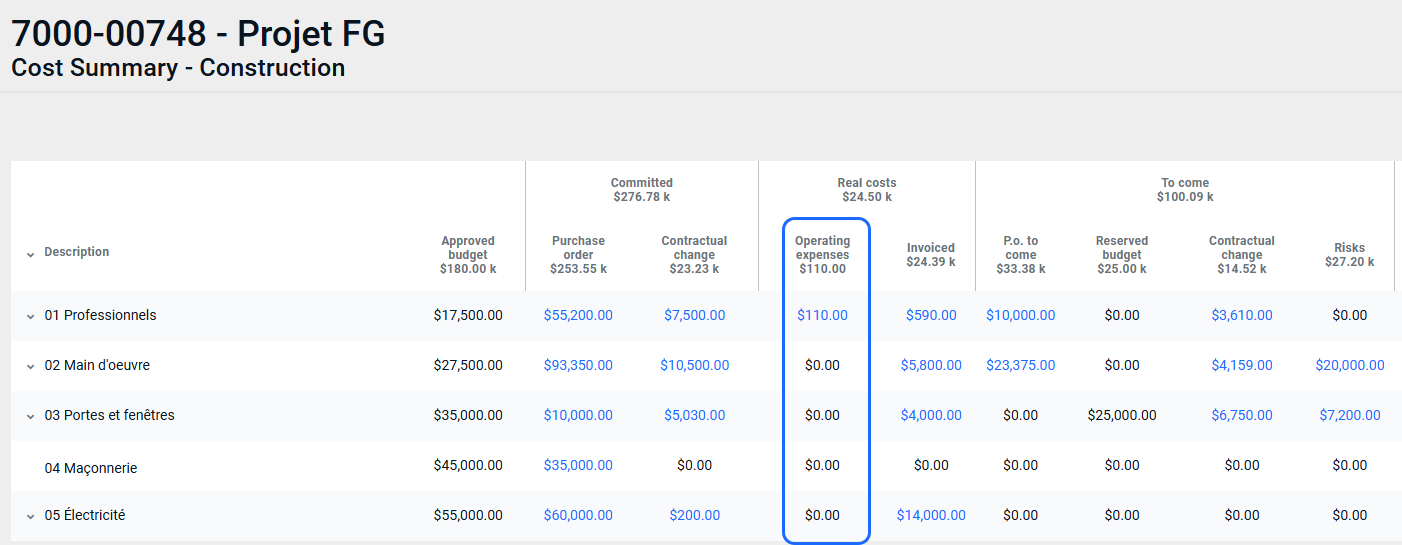1402x545 pixels.
Task: Click the P.o. to come column header
Action: (x=1020, y=255)
